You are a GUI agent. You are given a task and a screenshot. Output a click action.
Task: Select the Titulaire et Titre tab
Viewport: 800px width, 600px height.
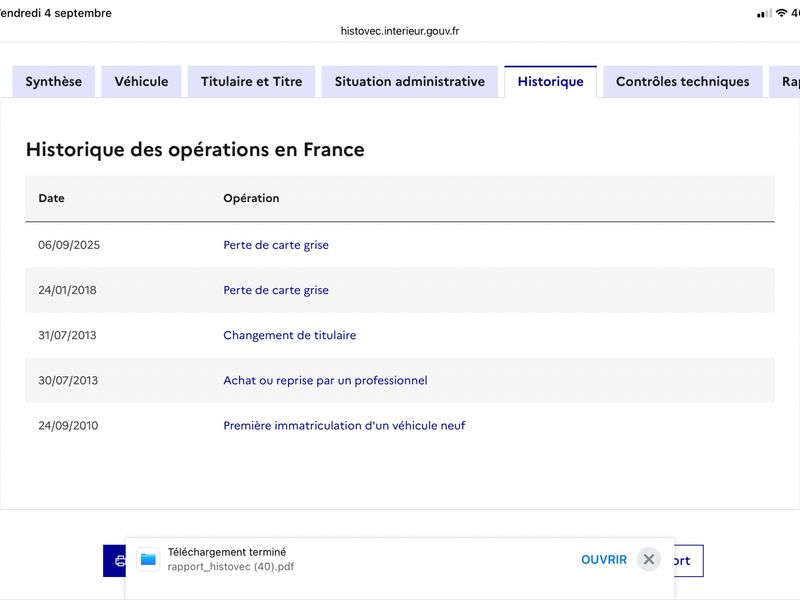click(252, 82)
